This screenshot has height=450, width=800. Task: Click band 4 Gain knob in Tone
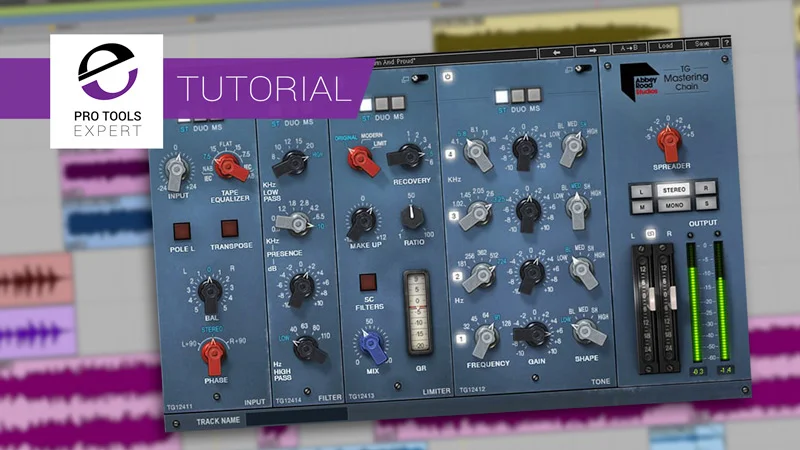(x=524, y=150)
